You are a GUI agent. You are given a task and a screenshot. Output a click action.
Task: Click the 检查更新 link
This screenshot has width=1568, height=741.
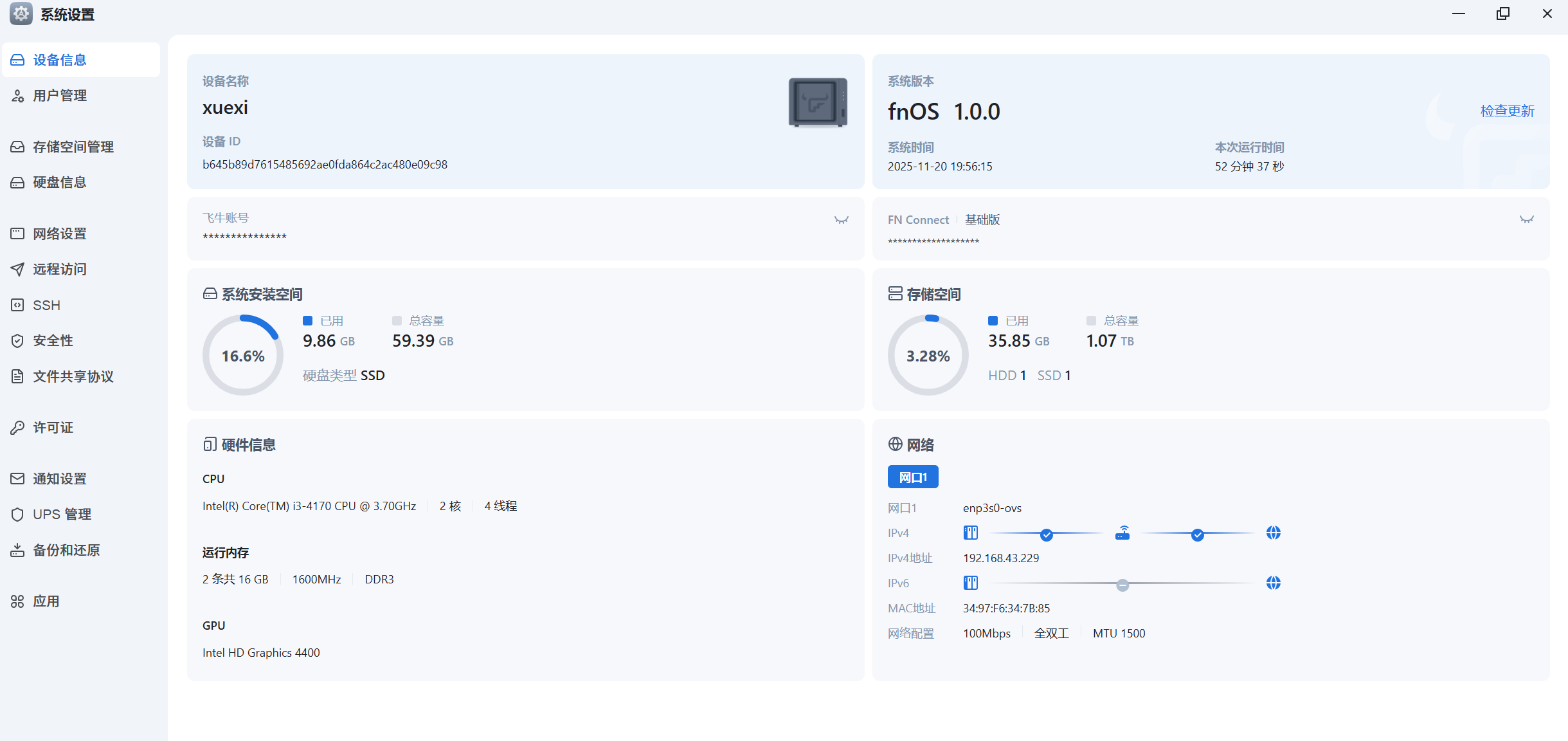[x=1507, y=111]
